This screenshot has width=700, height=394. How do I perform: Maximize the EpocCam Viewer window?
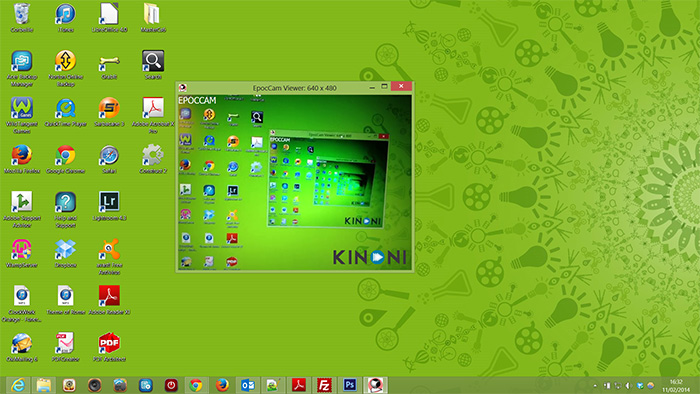[384, 87]
